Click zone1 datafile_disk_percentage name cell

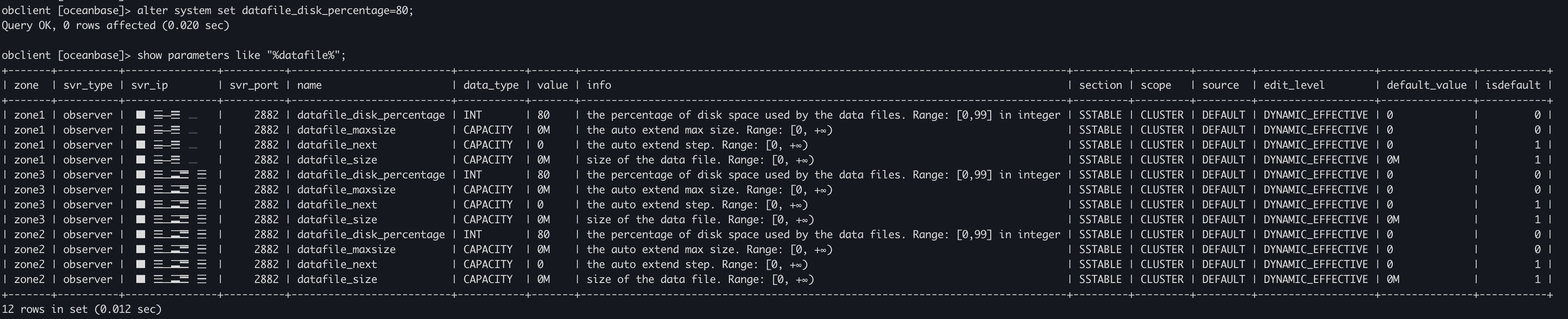click(x=371, y=115)
